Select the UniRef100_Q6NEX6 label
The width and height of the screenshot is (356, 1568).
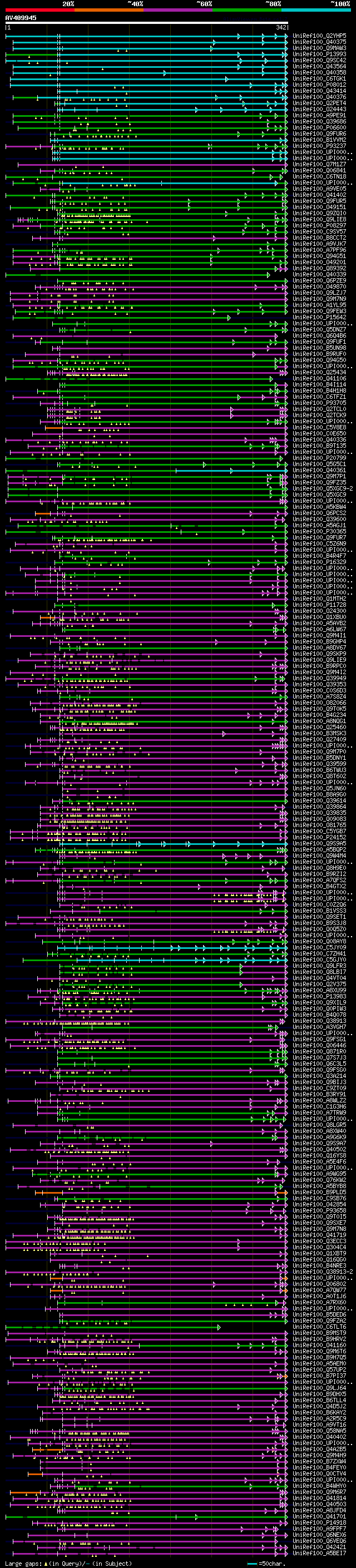319,1535
